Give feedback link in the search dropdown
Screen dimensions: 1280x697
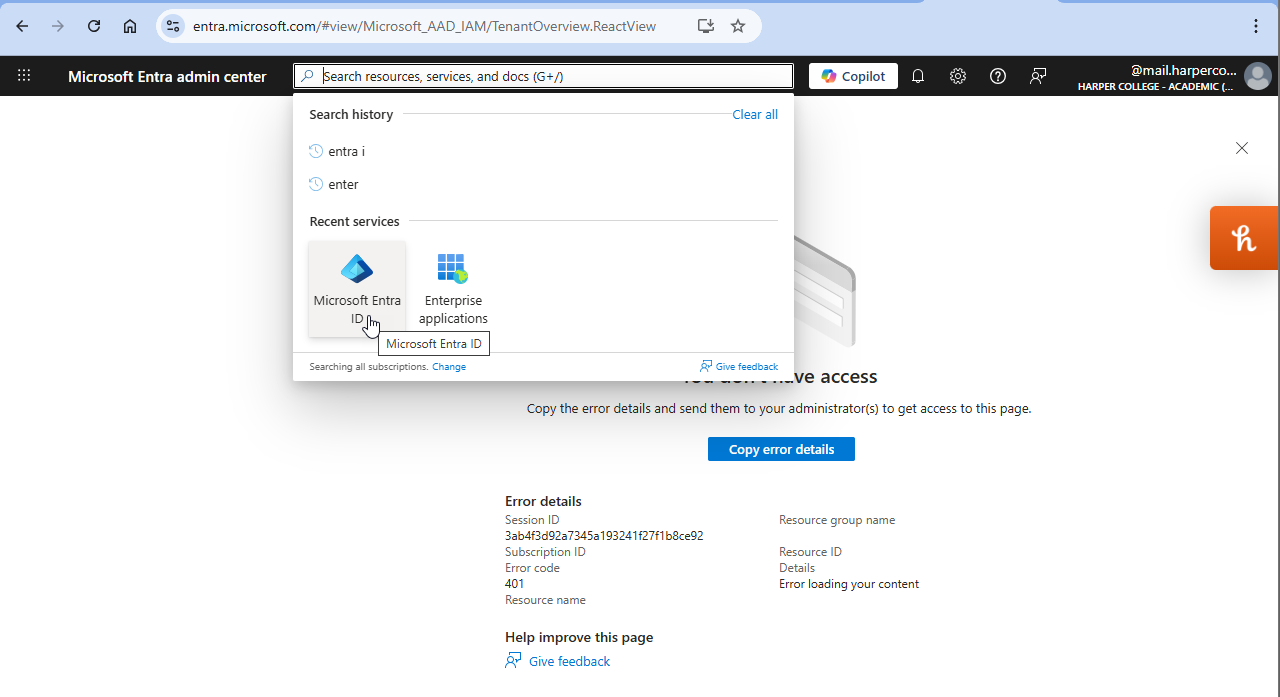[x=739, y=367]
